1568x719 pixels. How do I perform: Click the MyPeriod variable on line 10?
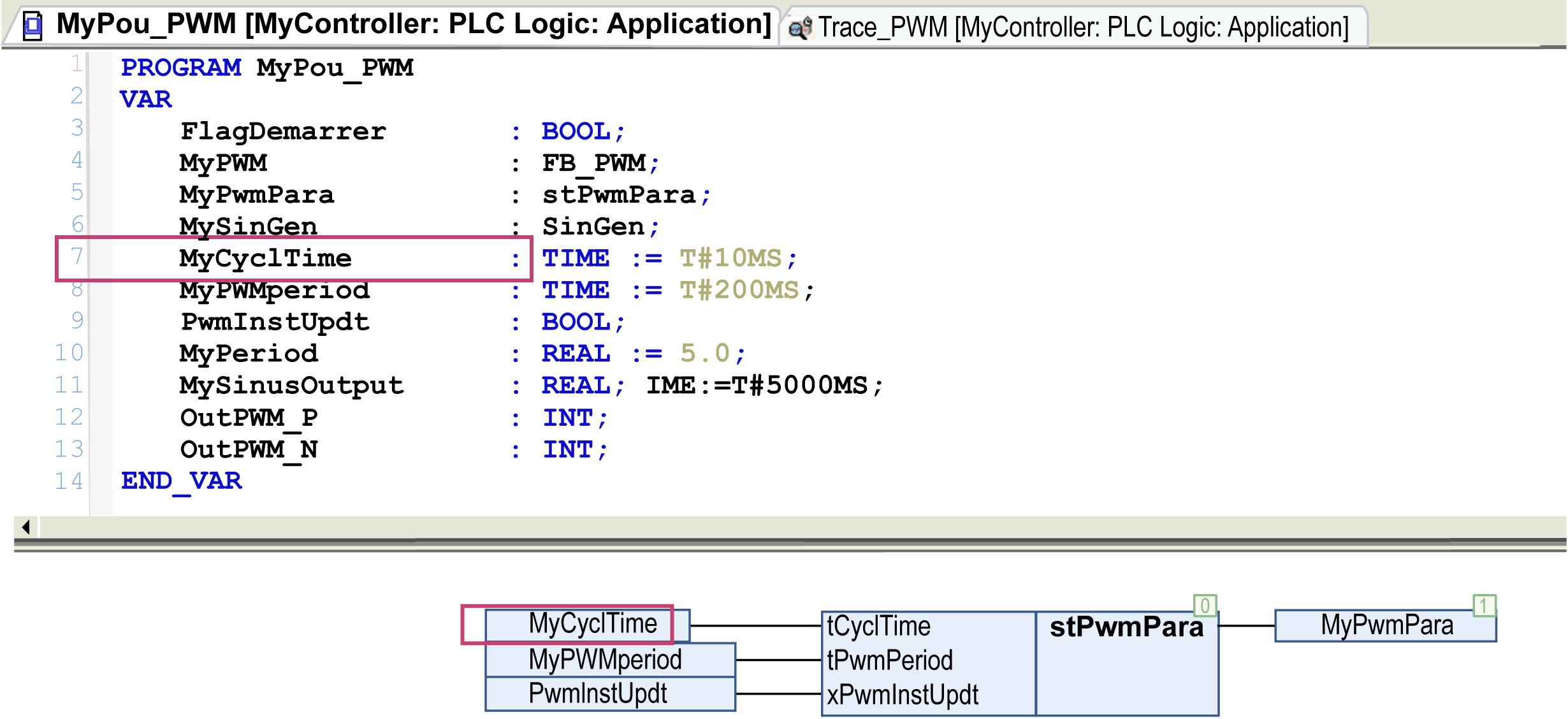coord(248,354)
